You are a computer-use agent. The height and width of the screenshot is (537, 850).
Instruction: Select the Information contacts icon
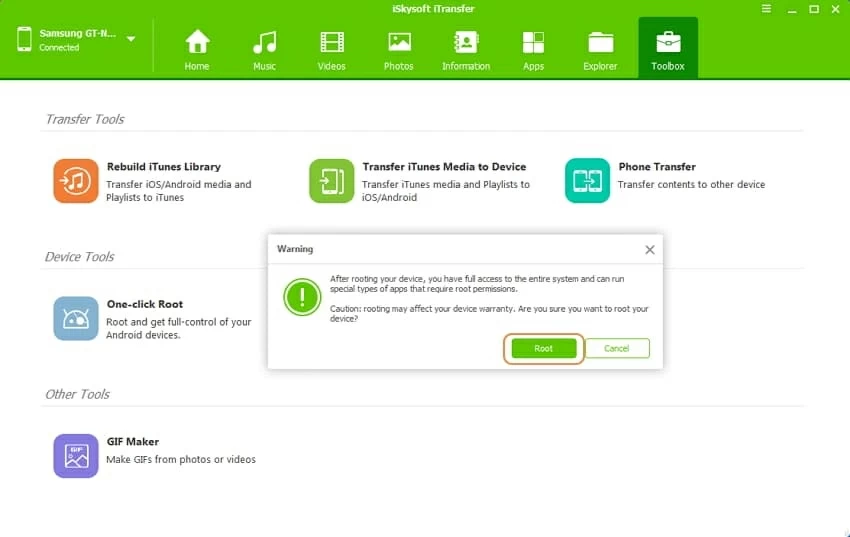pos(466,48)
